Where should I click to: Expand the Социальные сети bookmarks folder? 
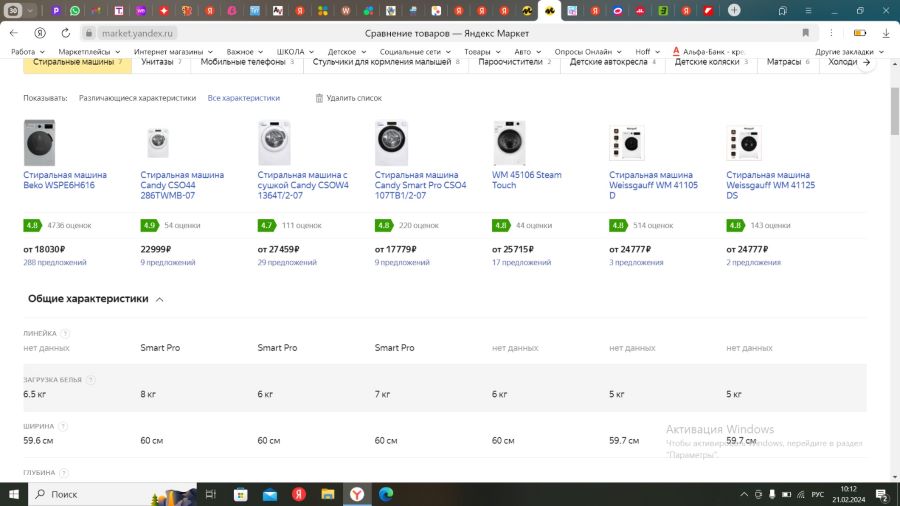point(415,52)
